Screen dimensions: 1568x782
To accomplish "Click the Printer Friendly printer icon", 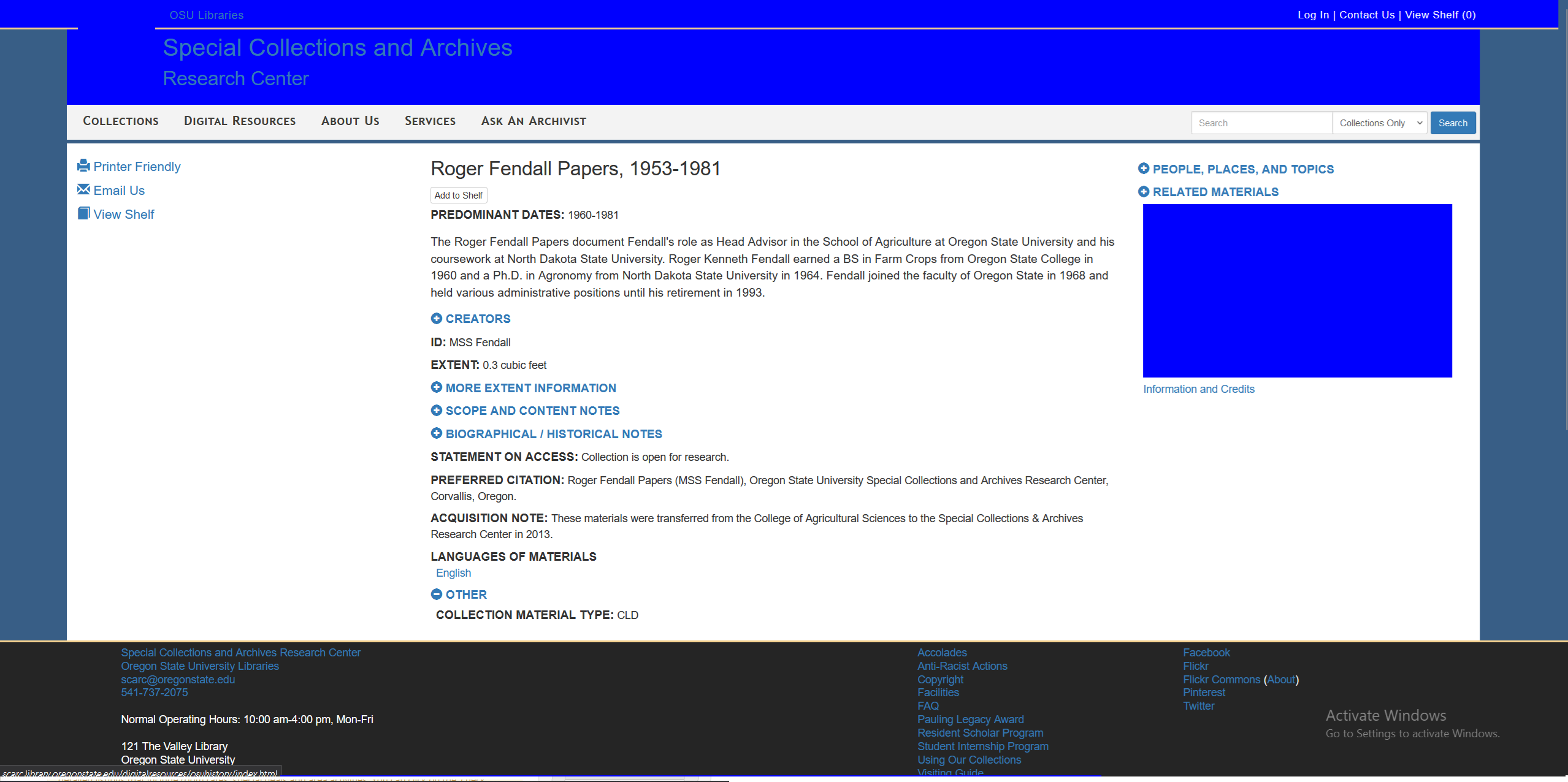I will [83, 165].
